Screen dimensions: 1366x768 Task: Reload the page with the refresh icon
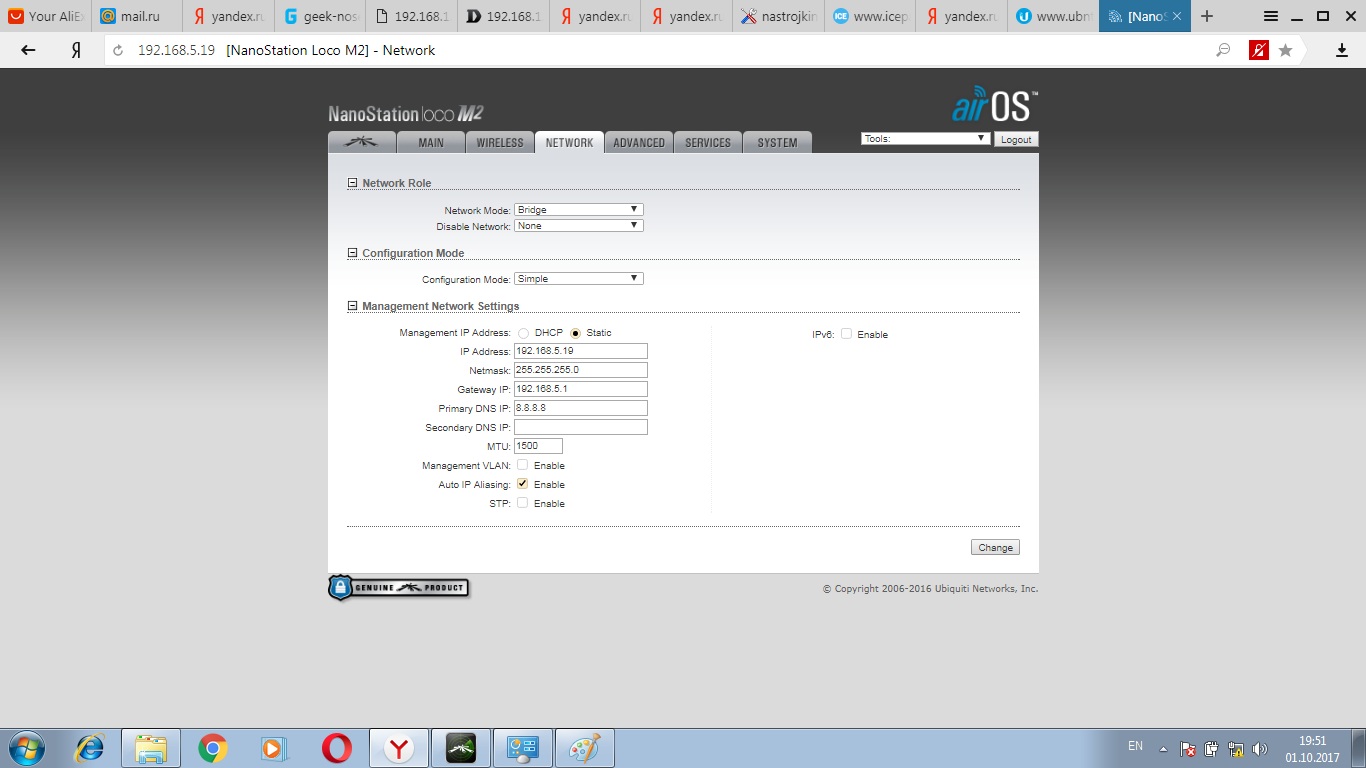coord(118,50)
